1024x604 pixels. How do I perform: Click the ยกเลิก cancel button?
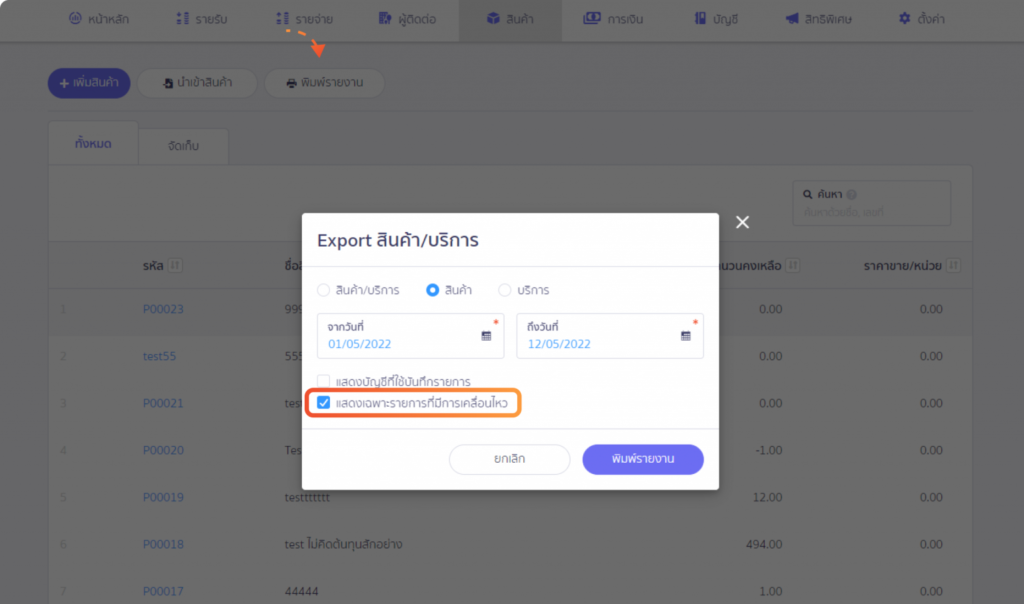(x=509, y=459)
